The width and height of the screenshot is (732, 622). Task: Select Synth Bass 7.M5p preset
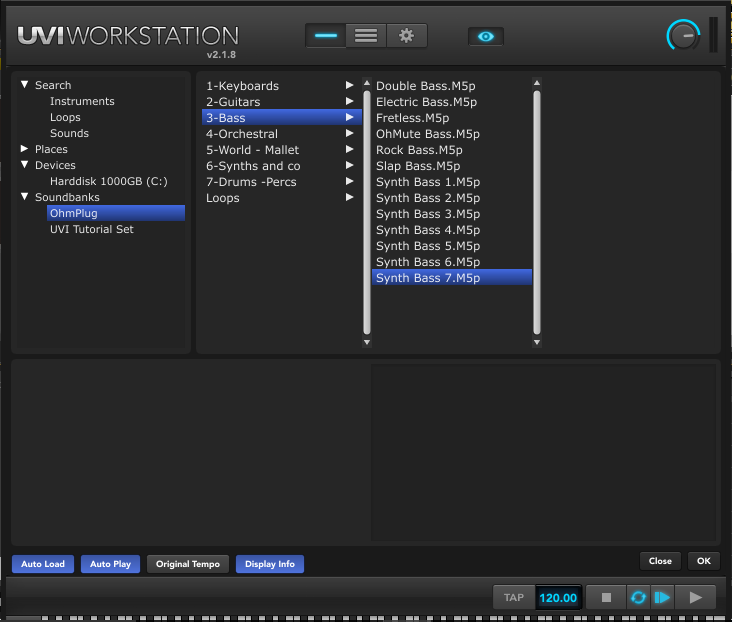coord(451,277)
